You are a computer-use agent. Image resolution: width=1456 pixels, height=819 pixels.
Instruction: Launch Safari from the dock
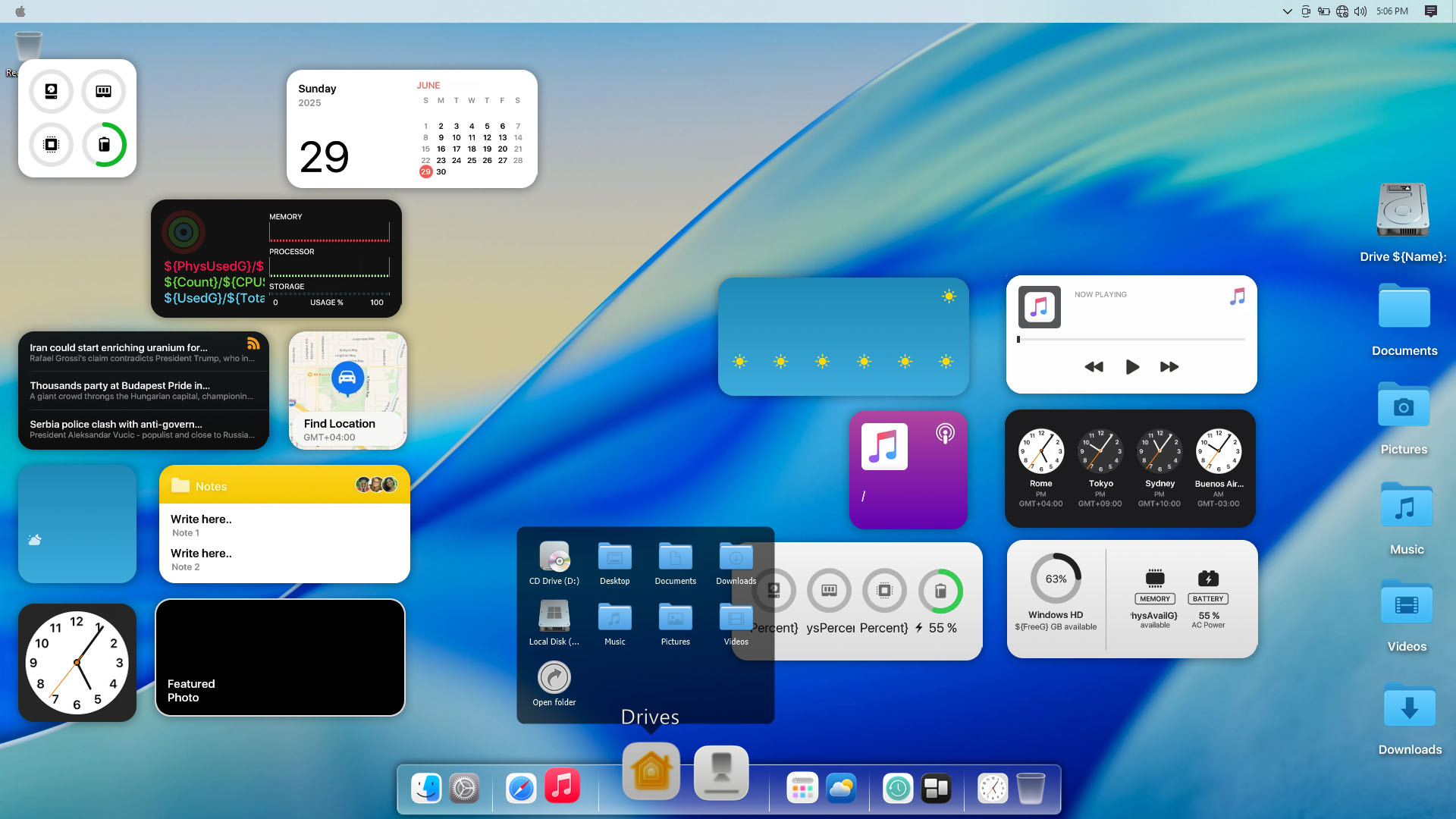521,789
